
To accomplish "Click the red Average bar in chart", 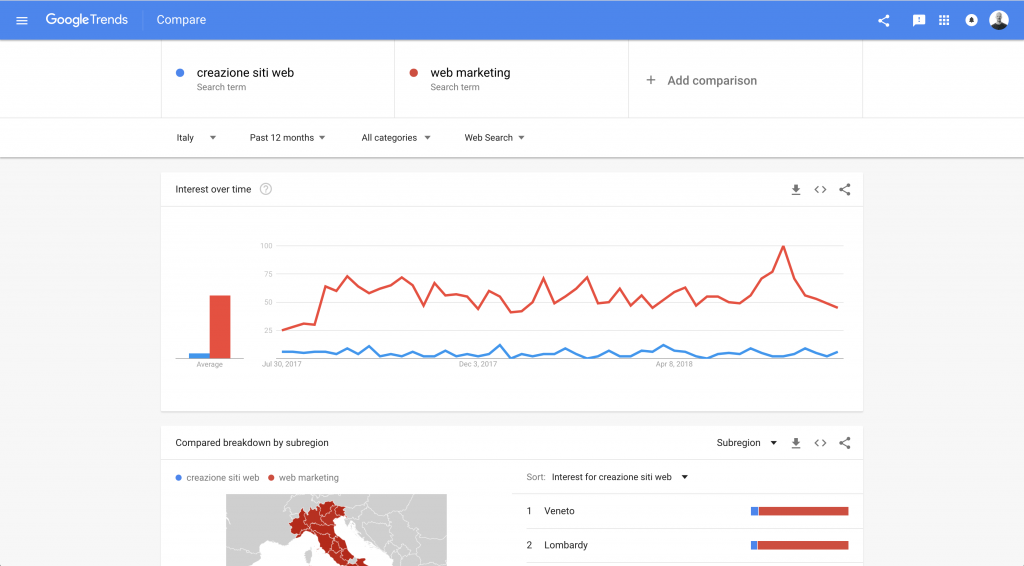I will pos(220,327).
